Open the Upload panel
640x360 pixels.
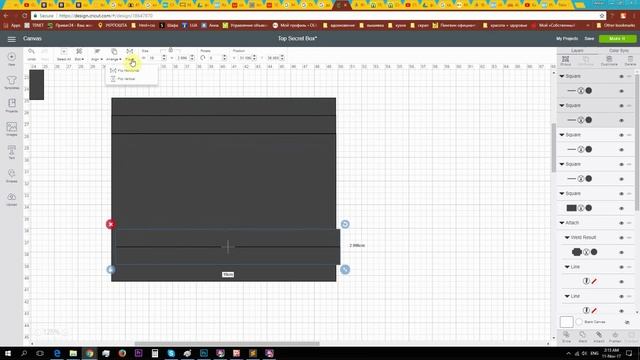pyautogui.click(x=11, y=199)
